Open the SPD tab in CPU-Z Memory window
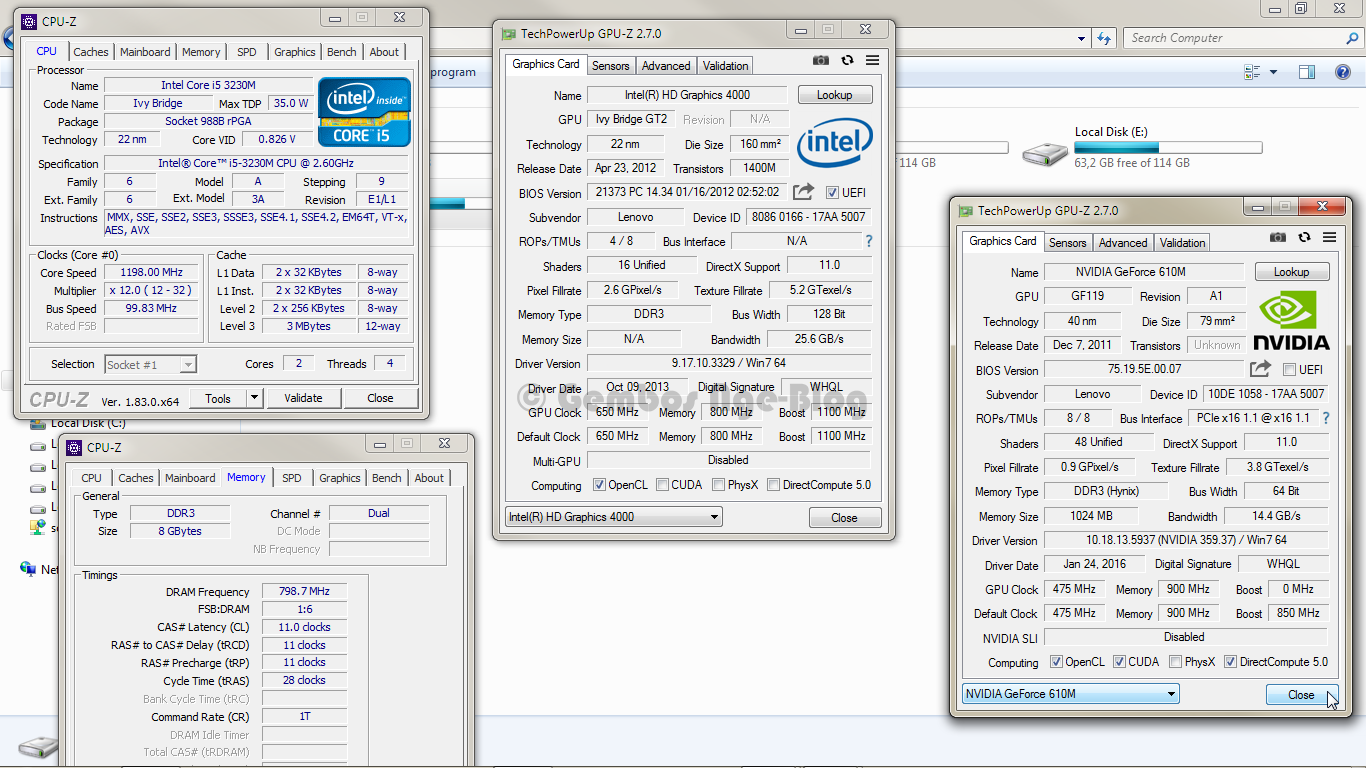This screenshot has height=768, width=1366. point(291,478)
